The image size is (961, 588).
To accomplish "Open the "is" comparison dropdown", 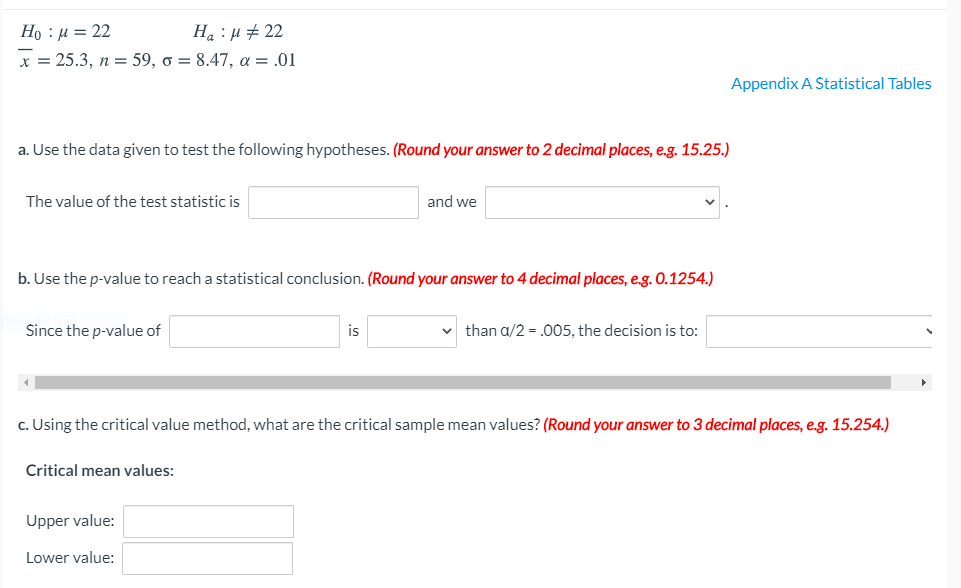I will (410, 331).
